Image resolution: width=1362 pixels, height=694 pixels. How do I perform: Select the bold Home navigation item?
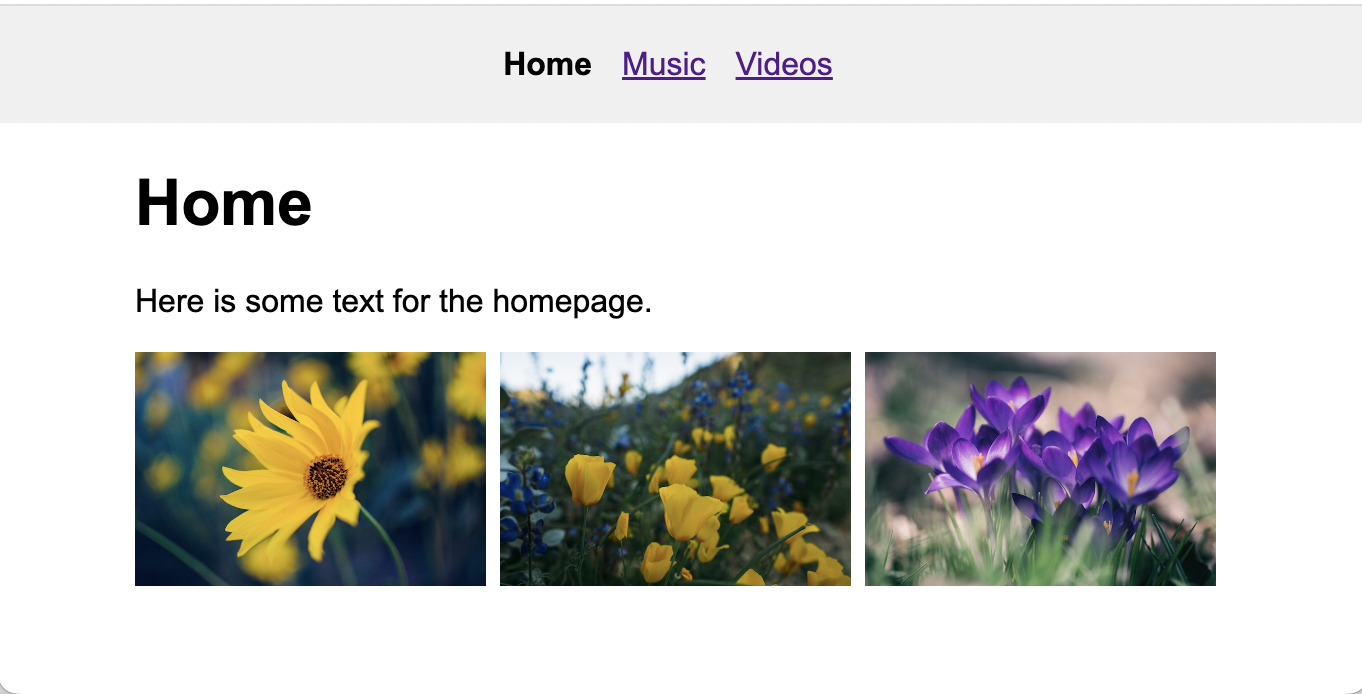coord(547,64)
